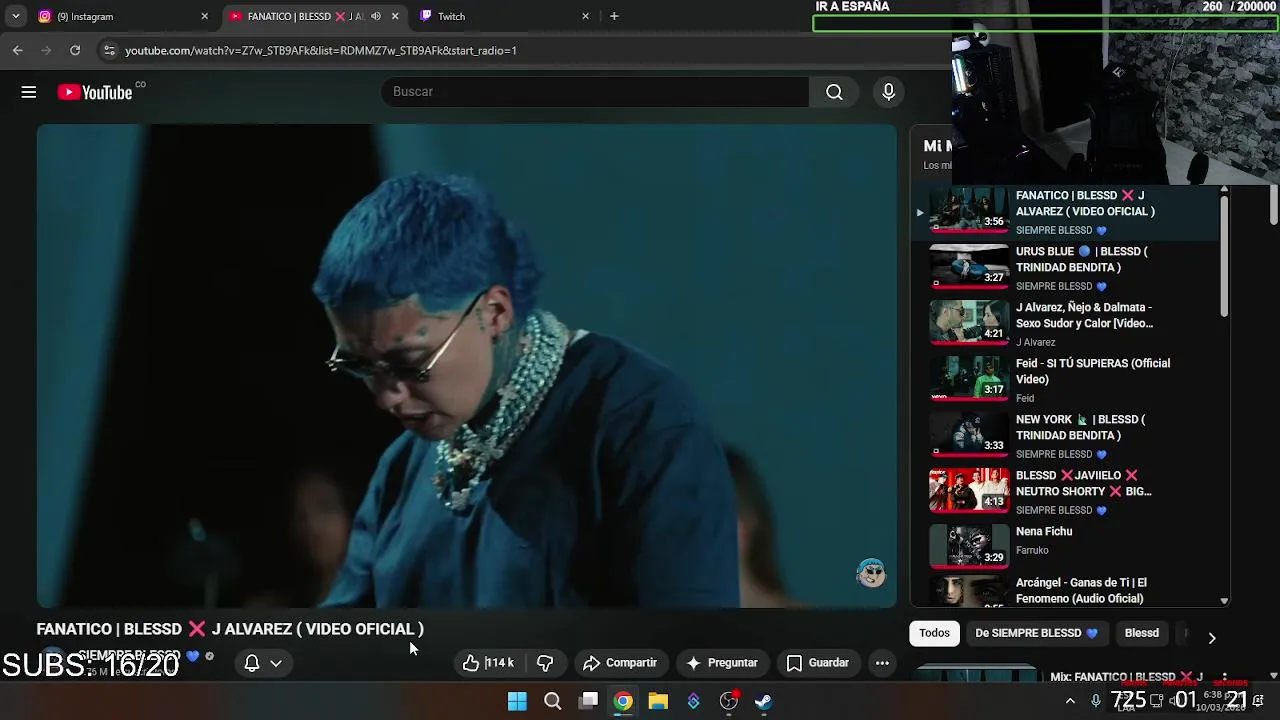Screen dimensions: 1280x720
Task: Save the video with Guardar
Action: (817, 663)
